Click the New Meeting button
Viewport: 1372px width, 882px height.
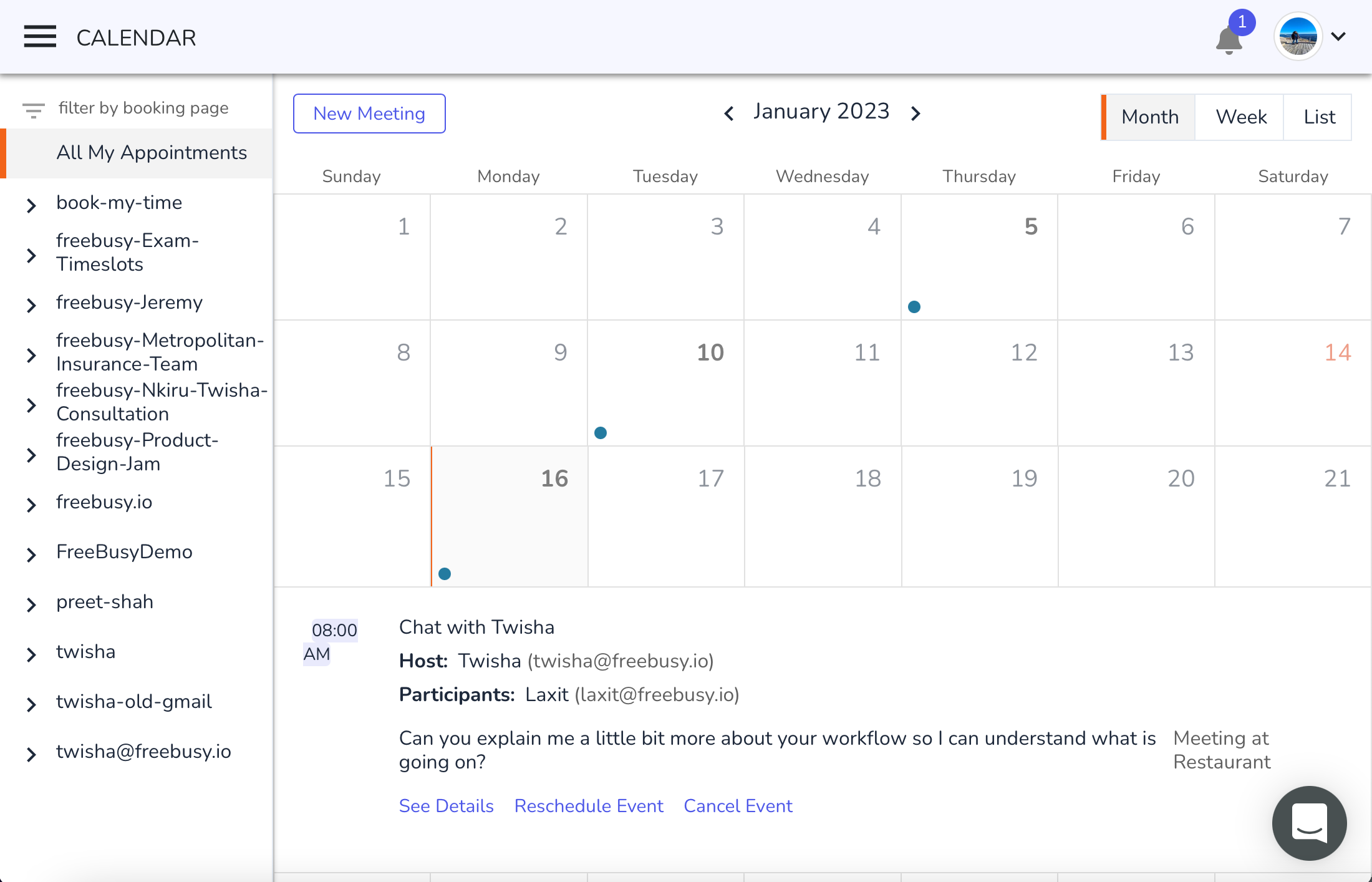[x=369, y=114]
